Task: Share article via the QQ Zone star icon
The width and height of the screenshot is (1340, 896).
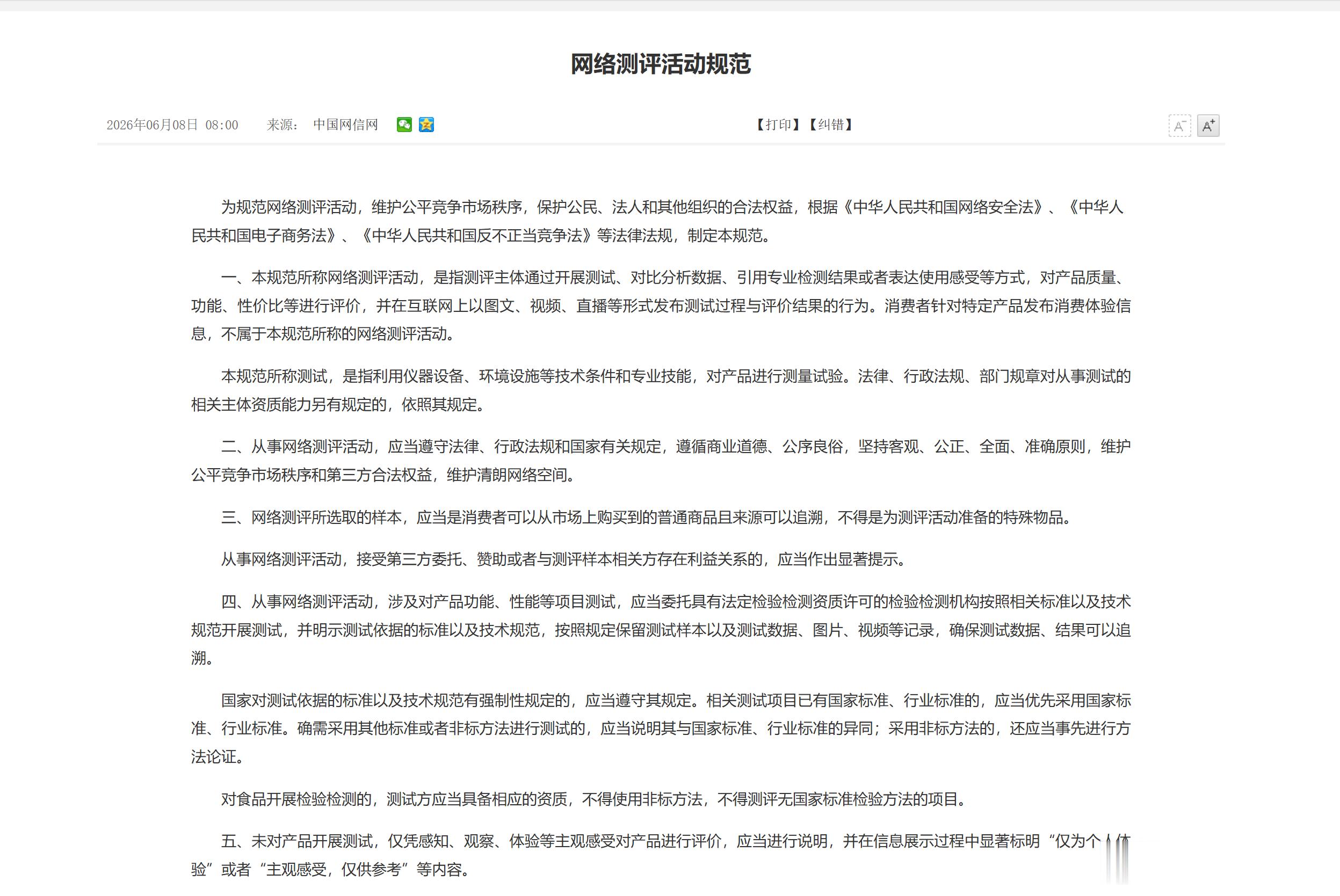Action: pos(426,125)
